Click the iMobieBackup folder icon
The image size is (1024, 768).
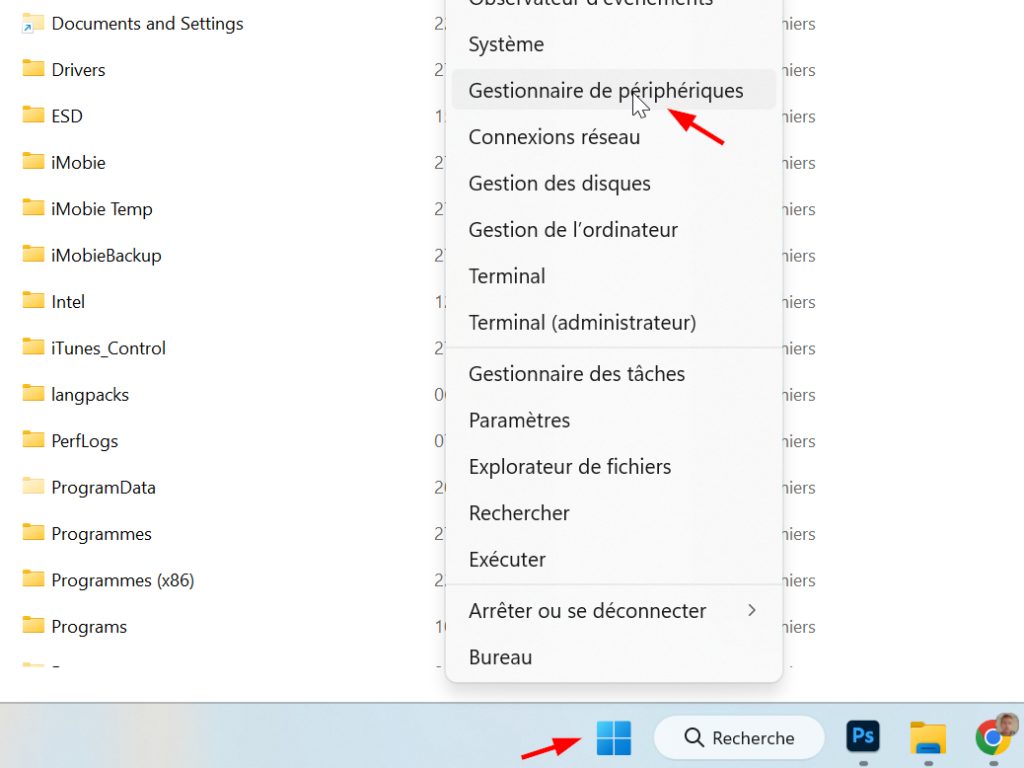pos(33,254)
